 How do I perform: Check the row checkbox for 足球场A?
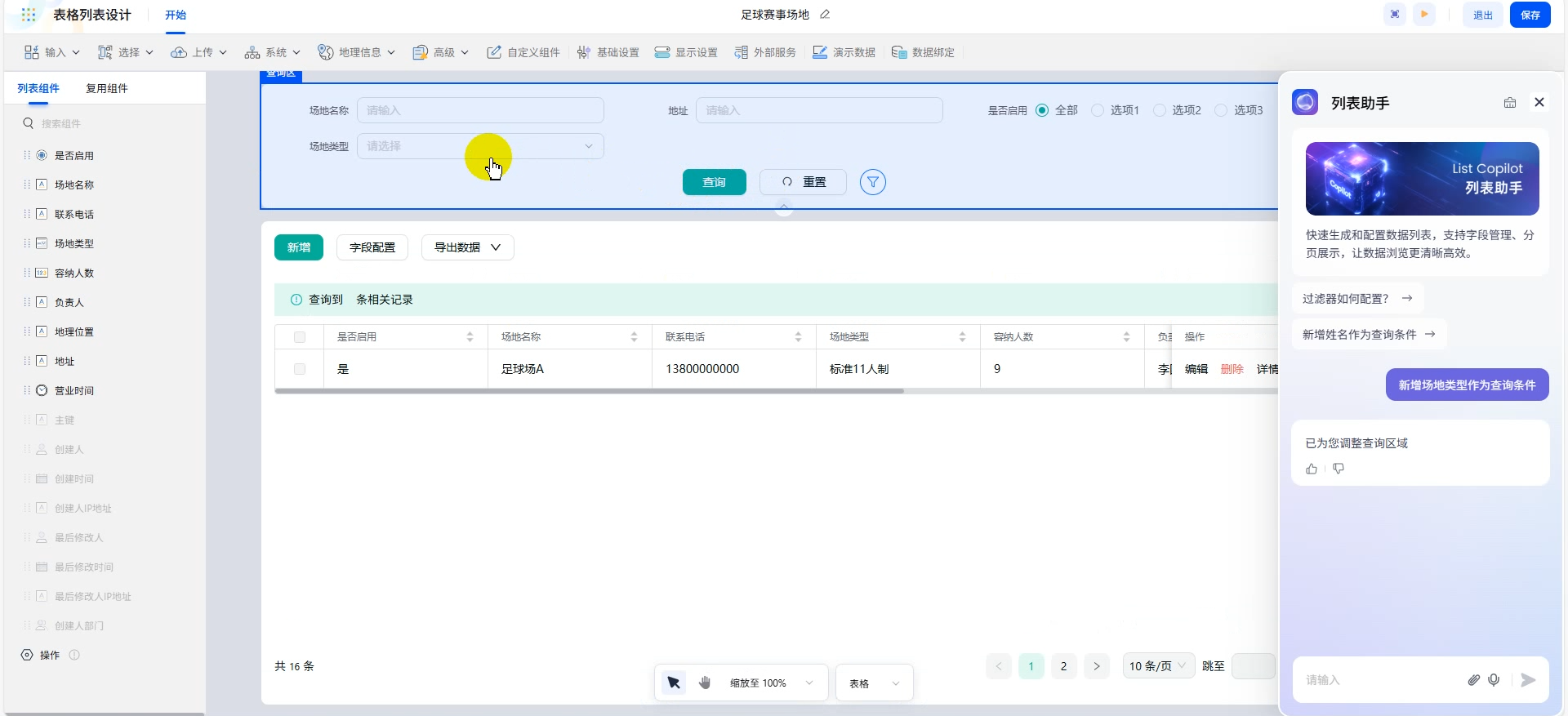coord(300,369)
